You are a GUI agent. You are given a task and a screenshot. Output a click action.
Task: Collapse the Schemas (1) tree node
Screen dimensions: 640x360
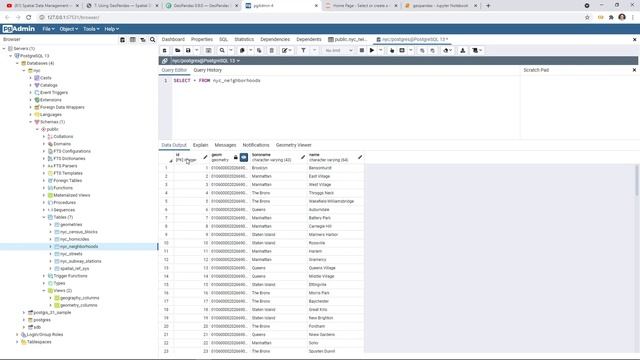click(31, 122)
